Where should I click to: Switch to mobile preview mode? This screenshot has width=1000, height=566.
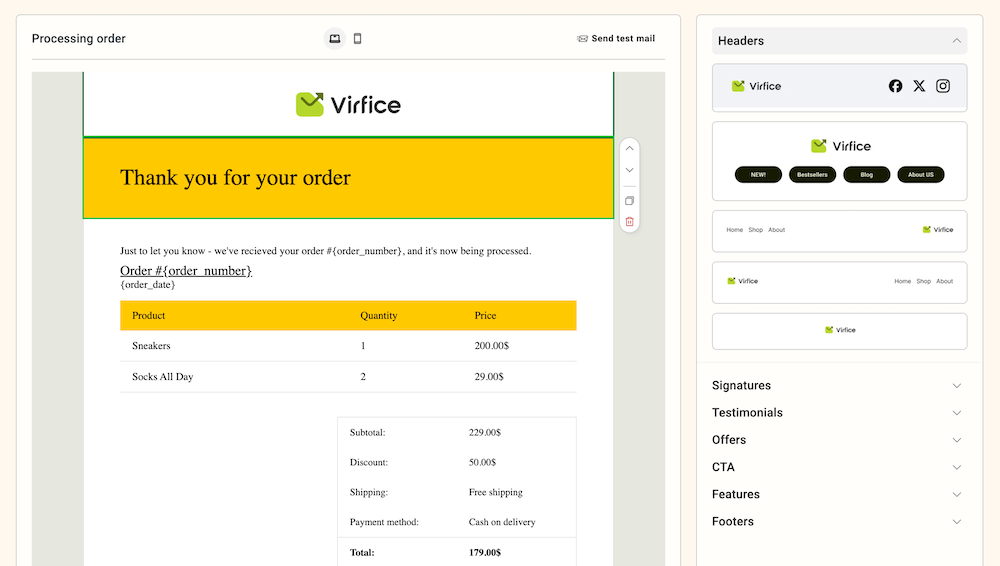pyautogui.click(x=357, y=38)
